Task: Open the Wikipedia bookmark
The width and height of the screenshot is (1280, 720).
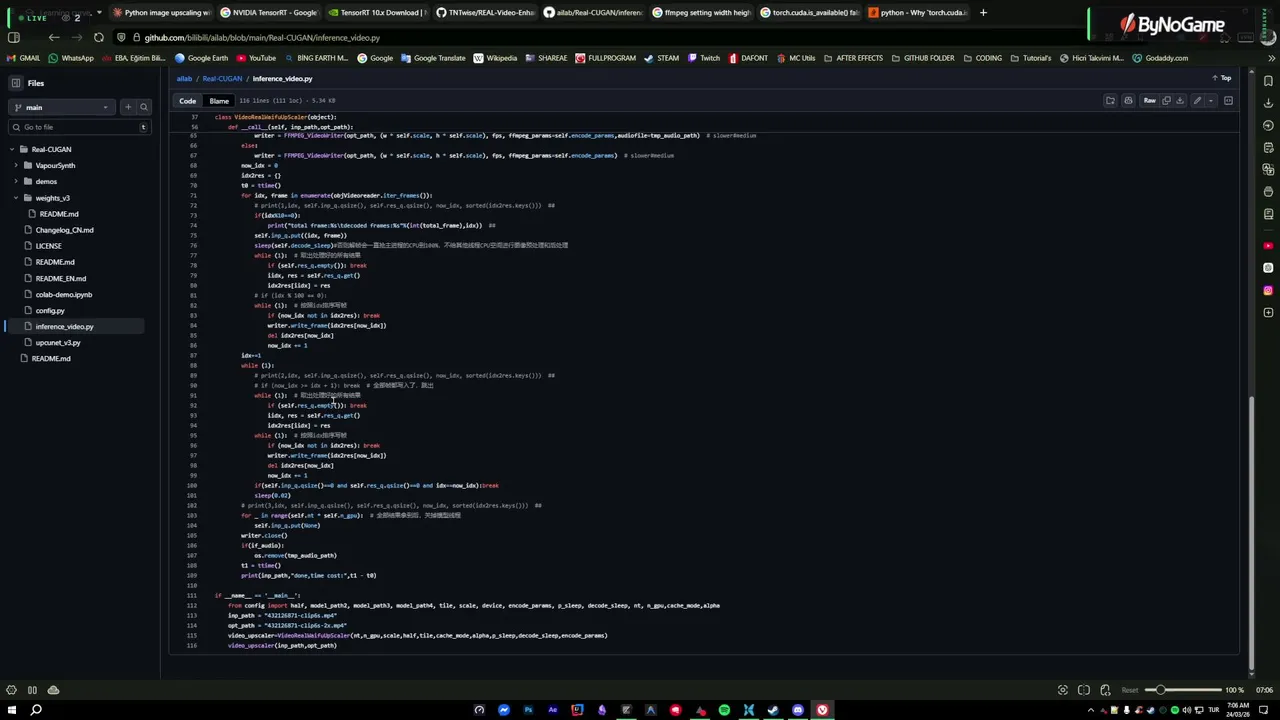Action: [x=495, y=58]
